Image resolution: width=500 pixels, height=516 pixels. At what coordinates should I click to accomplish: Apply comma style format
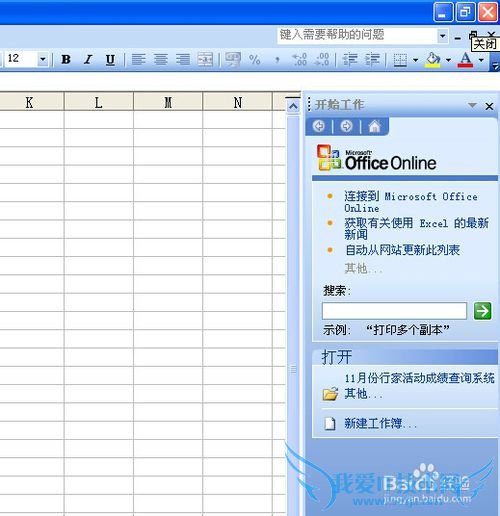(x=277, y=60)
